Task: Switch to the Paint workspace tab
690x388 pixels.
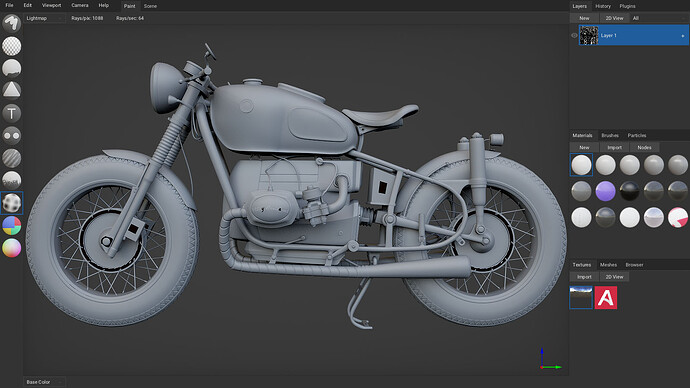Action: click(130, 6)
